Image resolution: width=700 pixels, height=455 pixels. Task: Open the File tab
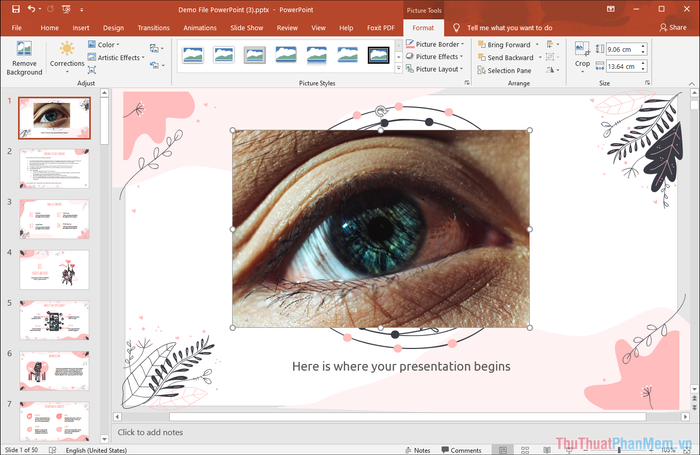pos(17,28)
